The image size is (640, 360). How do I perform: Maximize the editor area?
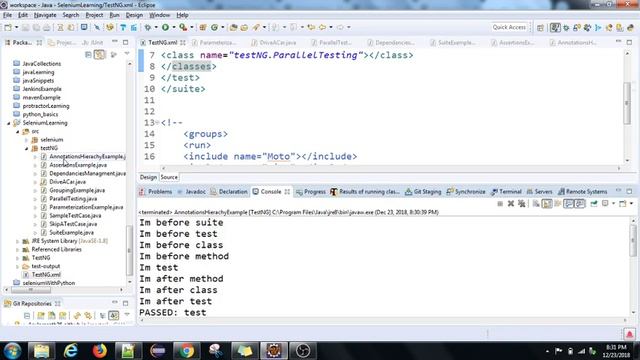coord(629,42)
